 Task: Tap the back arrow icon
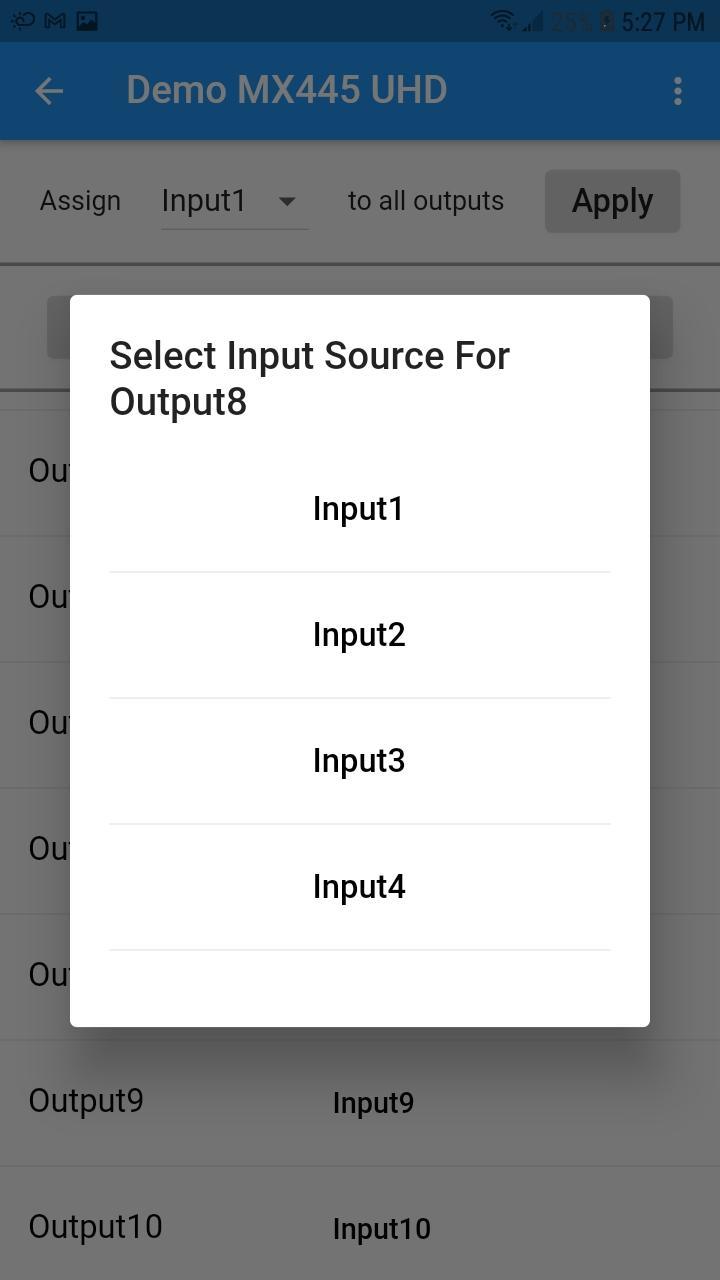(48, 91)
